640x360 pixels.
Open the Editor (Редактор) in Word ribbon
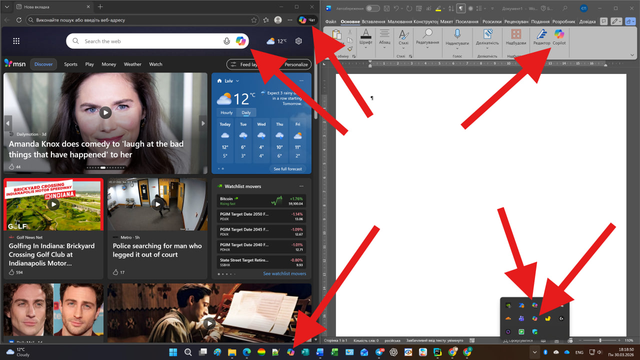pos(542,37)
